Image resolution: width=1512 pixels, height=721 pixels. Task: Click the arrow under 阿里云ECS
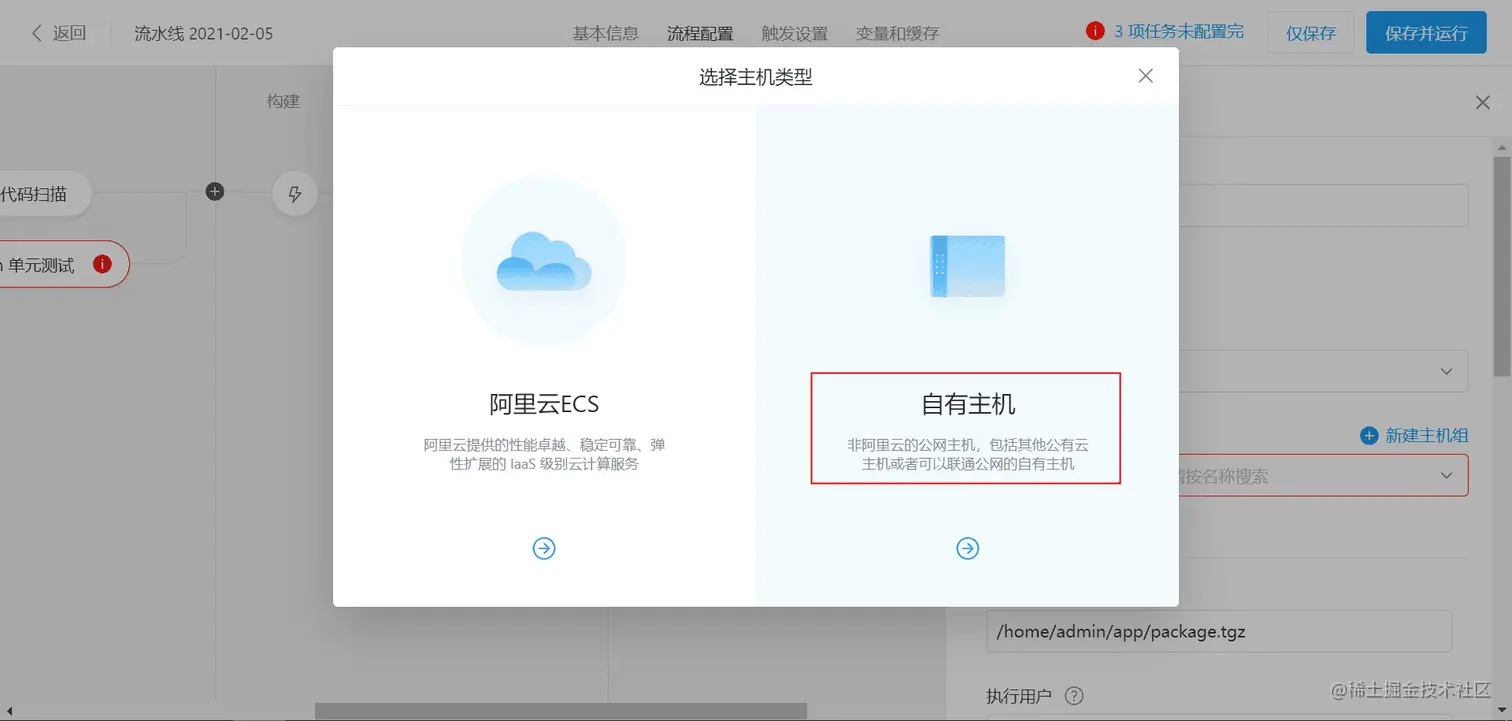(544, 548)
